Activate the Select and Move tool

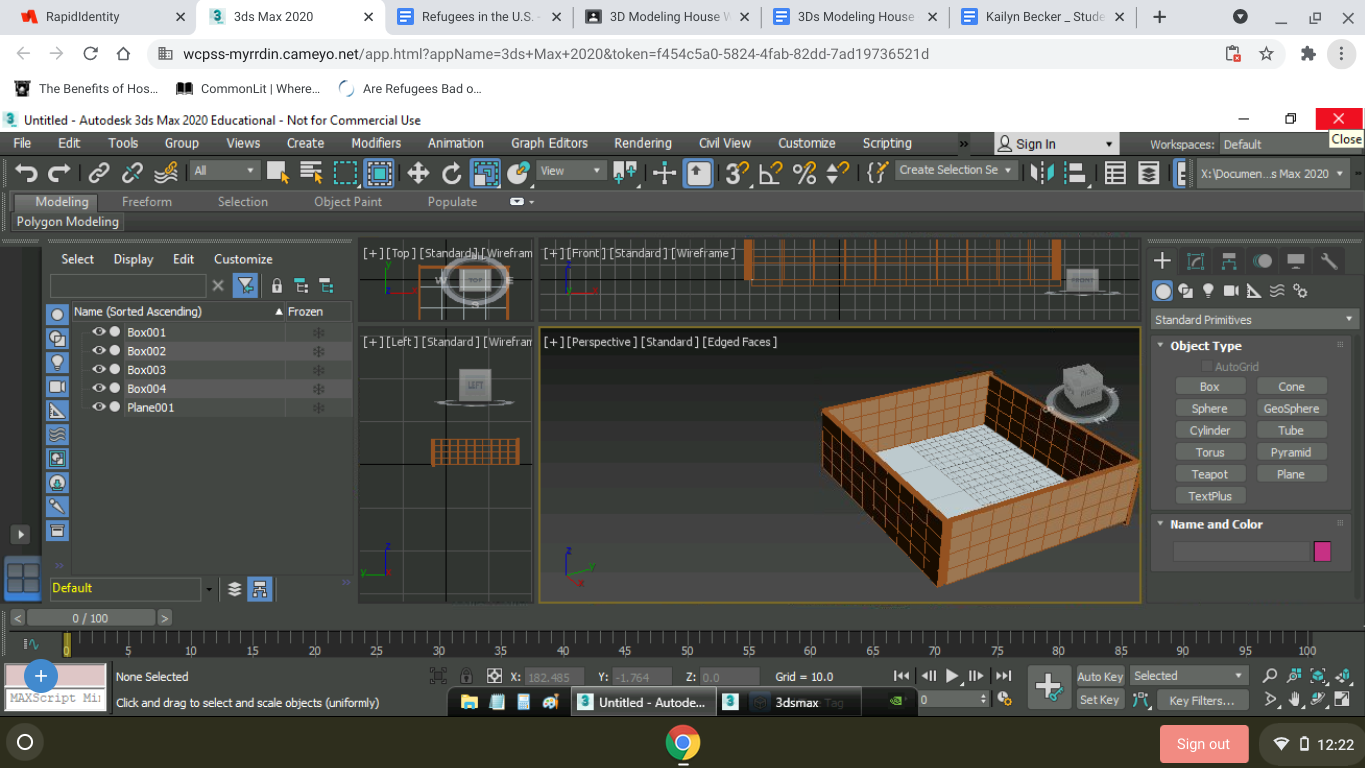[x=418, y=170]
